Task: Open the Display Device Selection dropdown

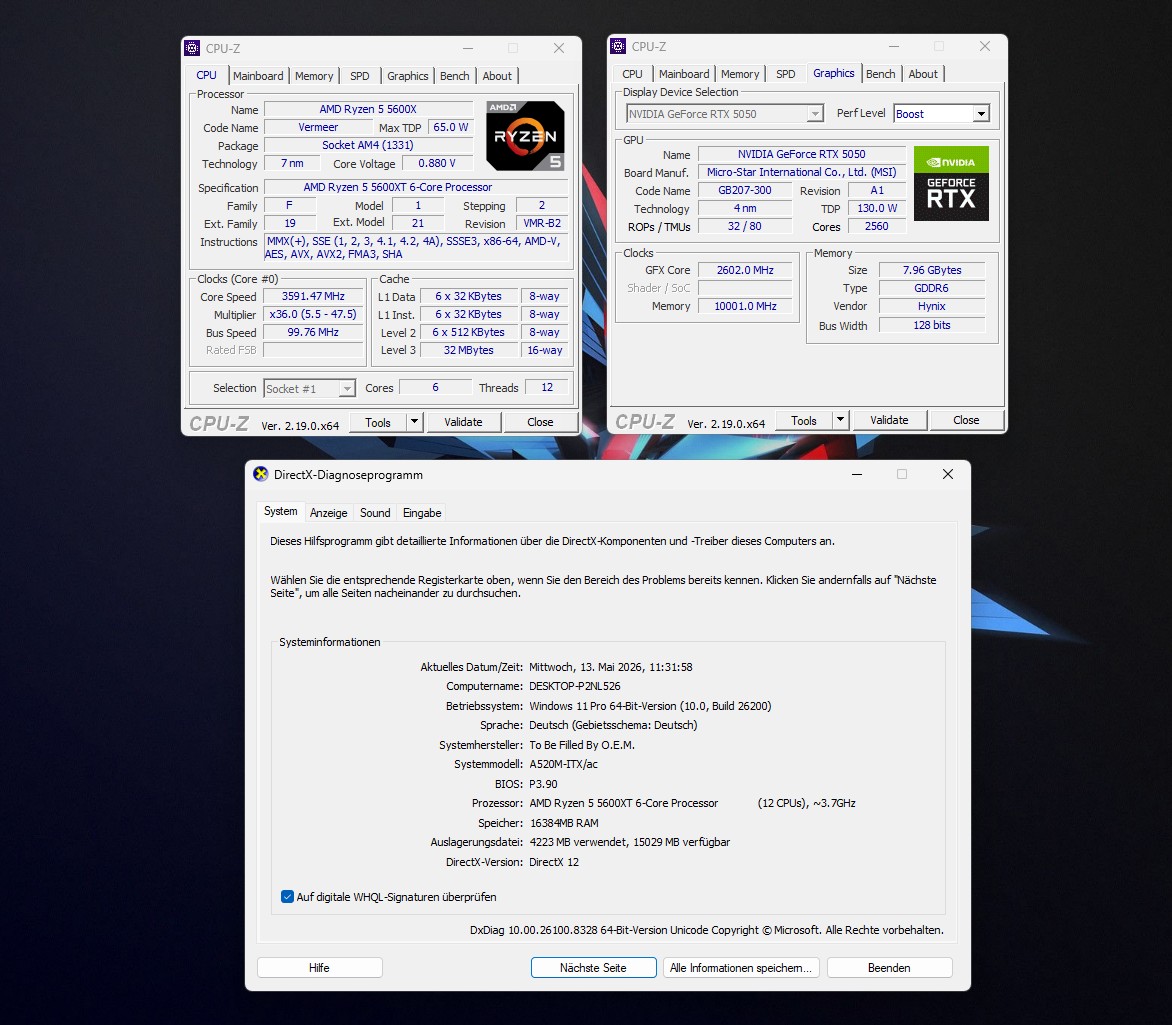Action: 815,114
